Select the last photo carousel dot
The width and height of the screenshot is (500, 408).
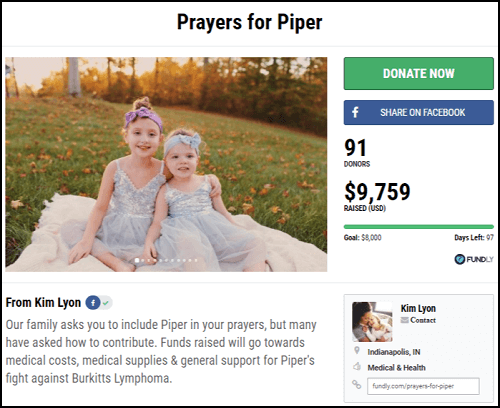tap(196, 260)
